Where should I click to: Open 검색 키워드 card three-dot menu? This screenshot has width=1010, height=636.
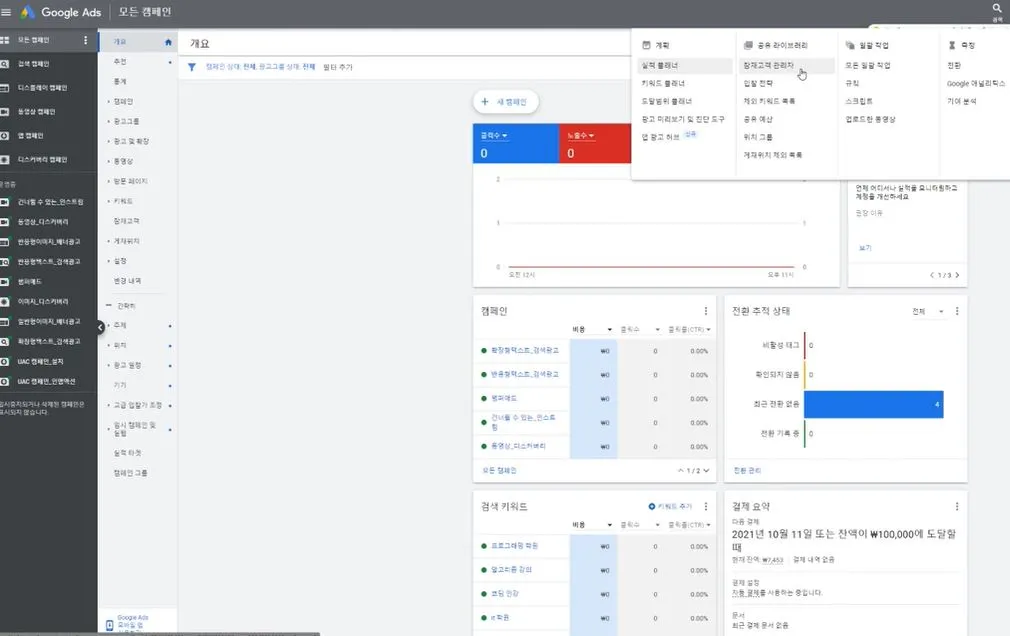706,506
